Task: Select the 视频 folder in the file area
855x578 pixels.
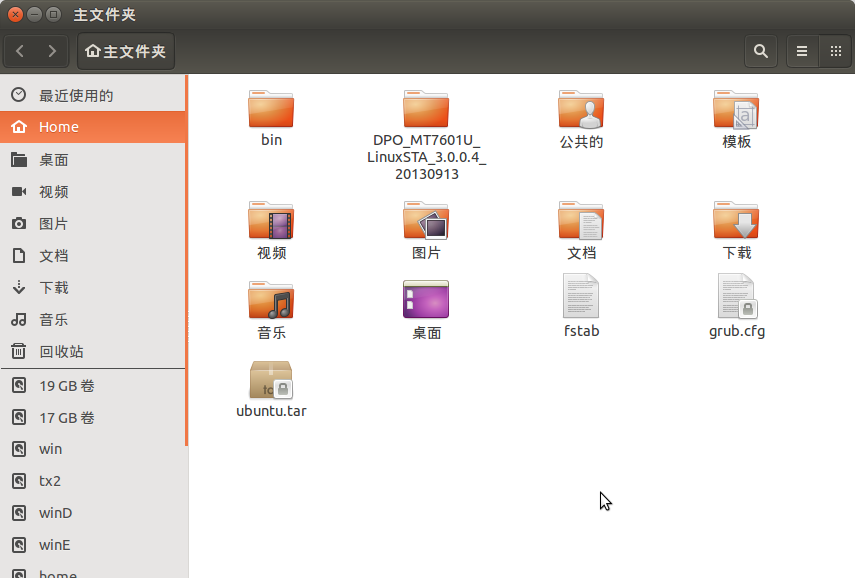Action: tap(271, 220)
